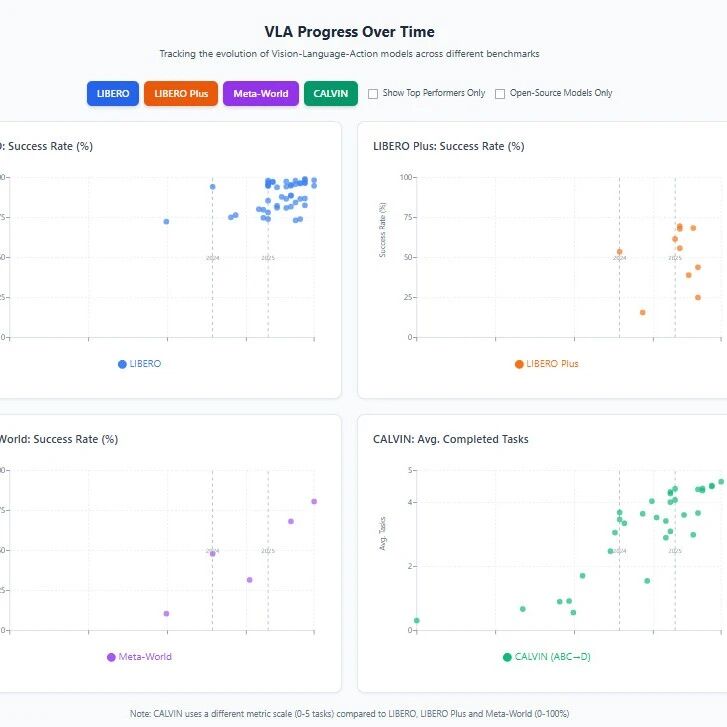Select 2025 marker label in Meta-World chart
Screen dimensions: 727x727
pyautogui.click(x=268, y=551)
